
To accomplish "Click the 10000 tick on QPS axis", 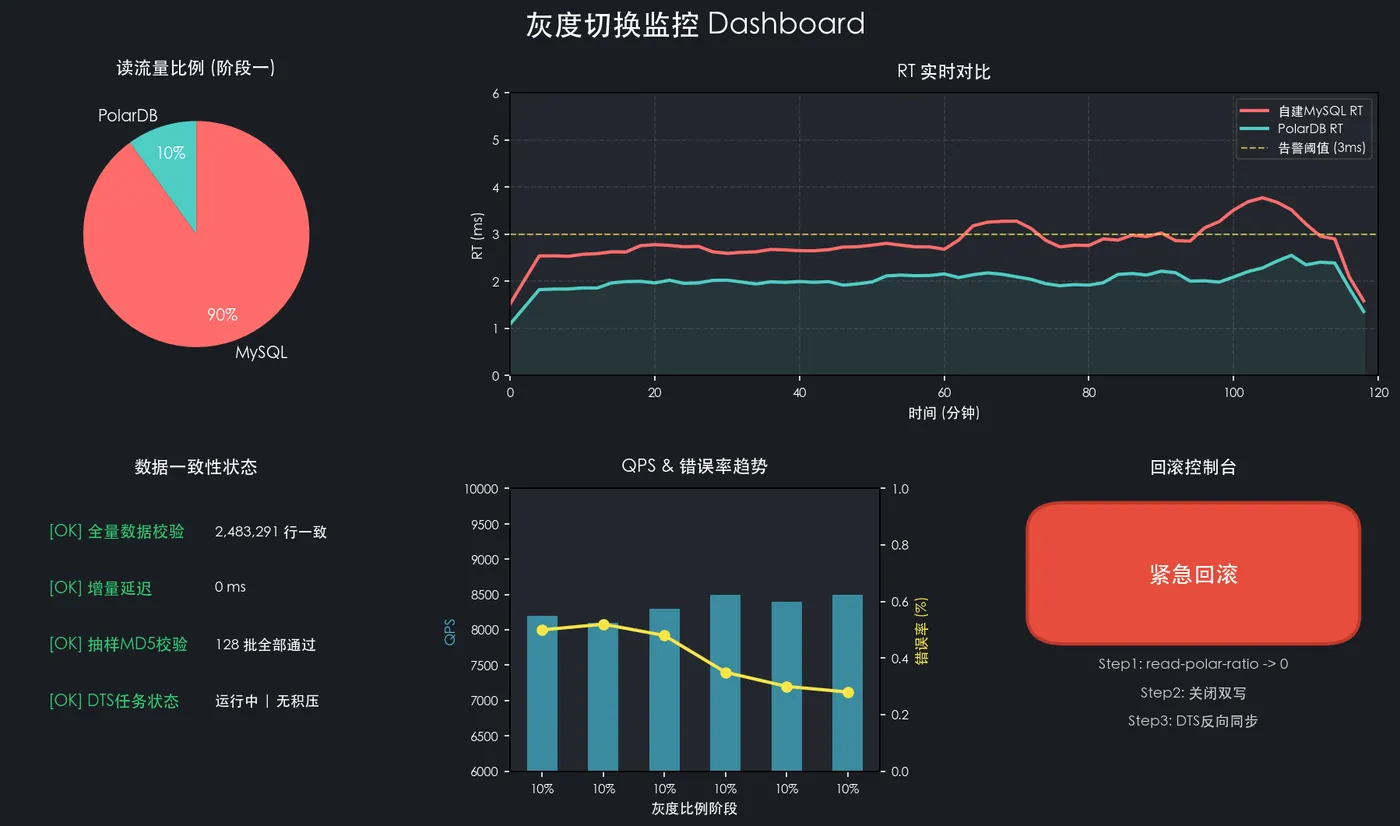I will tap(479, 489).
